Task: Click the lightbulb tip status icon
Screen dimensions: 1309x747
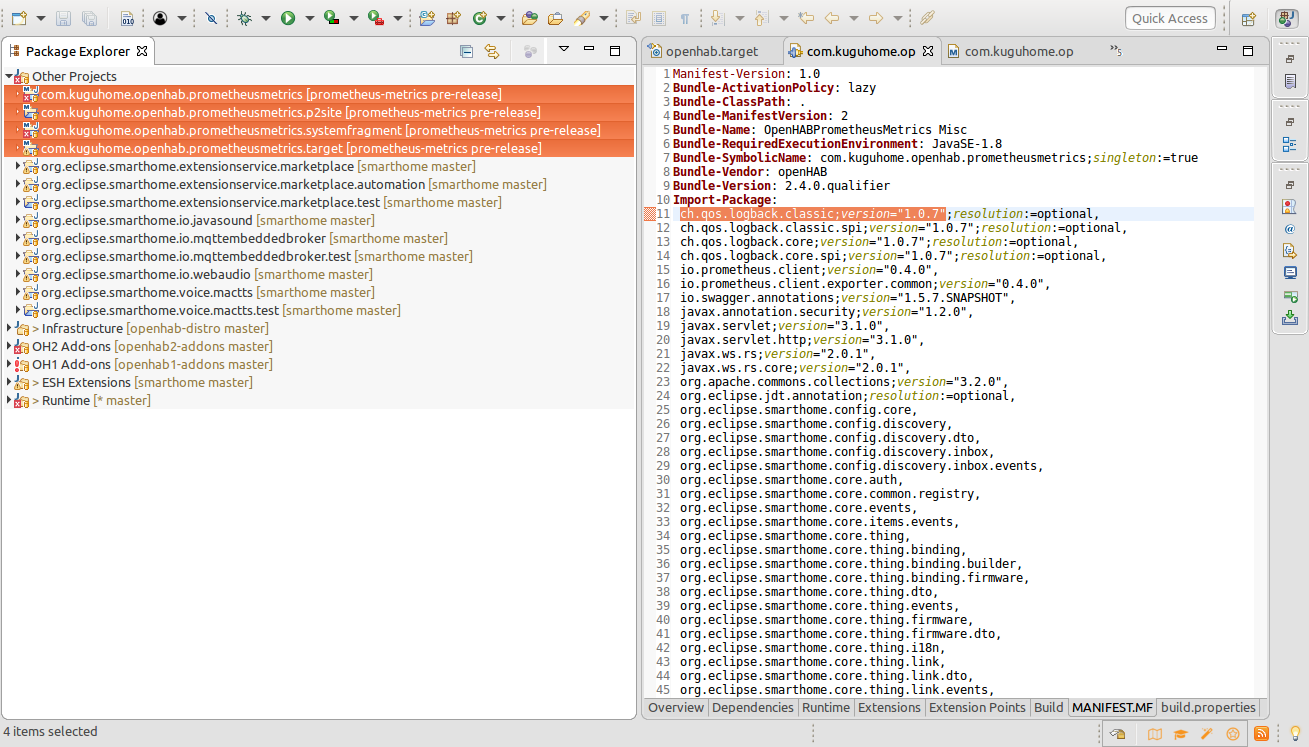Action: tap(1295, 734)
